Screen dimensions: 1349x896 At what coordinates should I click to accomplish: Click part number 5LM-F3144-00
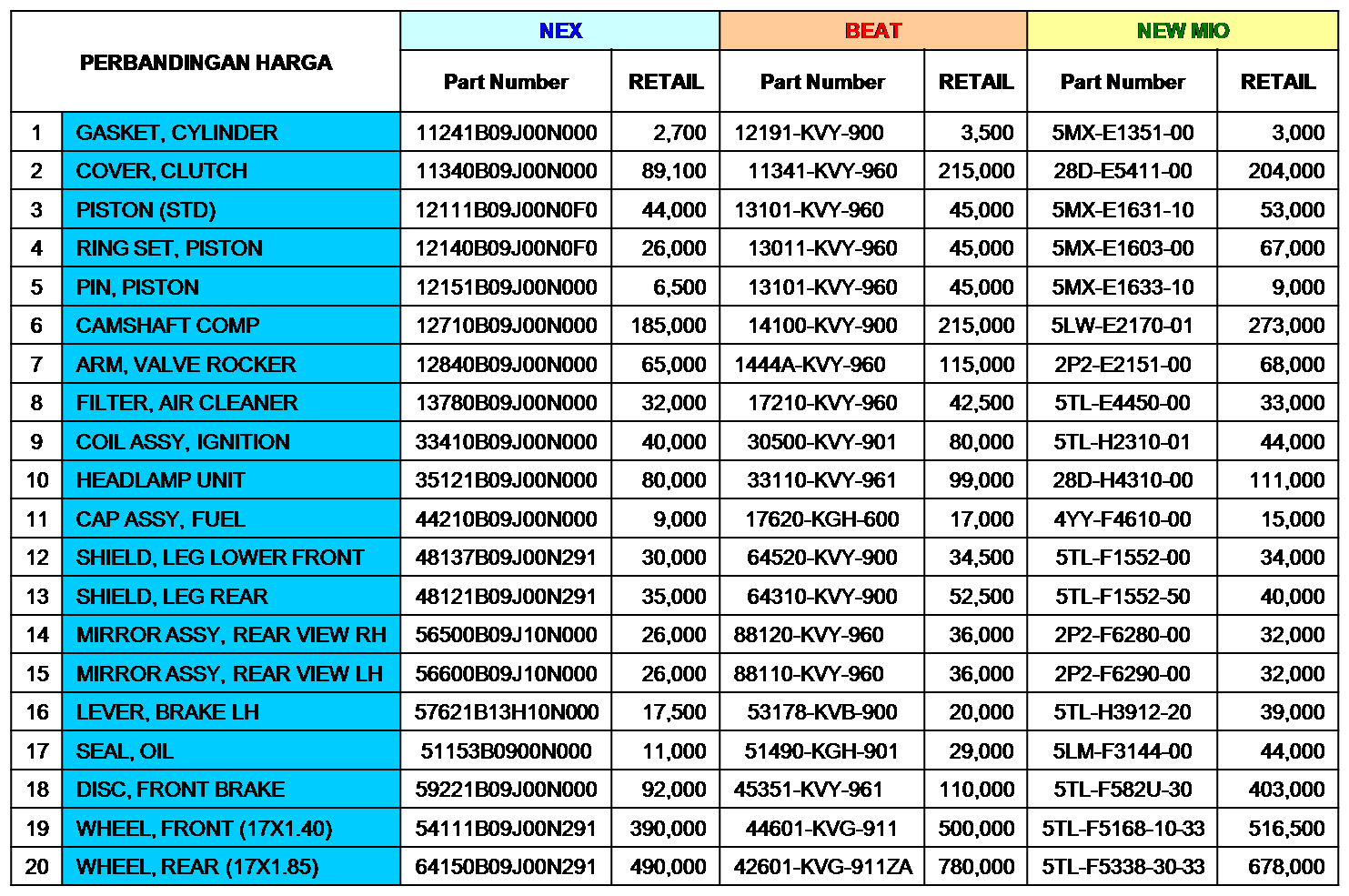coord(1122,751)
